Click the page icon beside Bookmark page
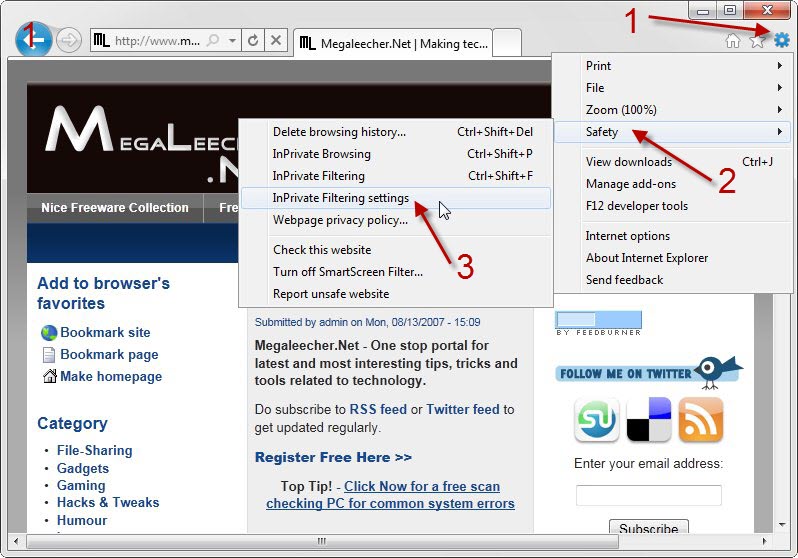This screenshot has height=558, width=798. pyautogui.click(x=49, y=355)
